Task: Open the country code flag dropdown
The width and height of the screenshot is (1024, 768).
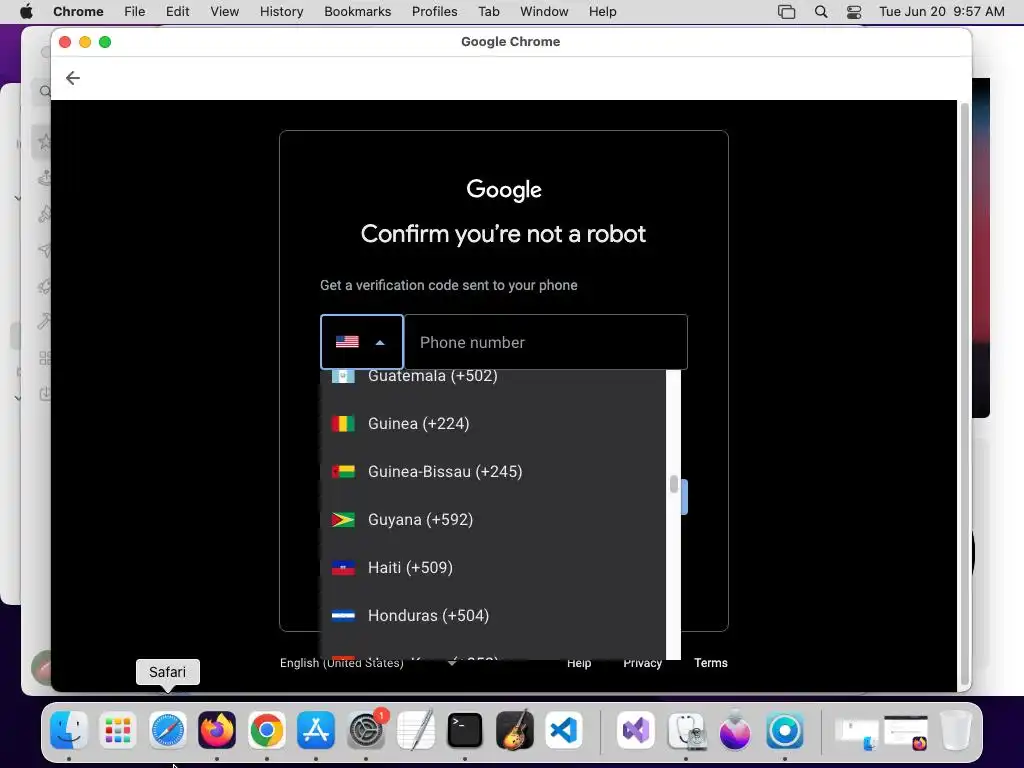Action: click(362, 342)
